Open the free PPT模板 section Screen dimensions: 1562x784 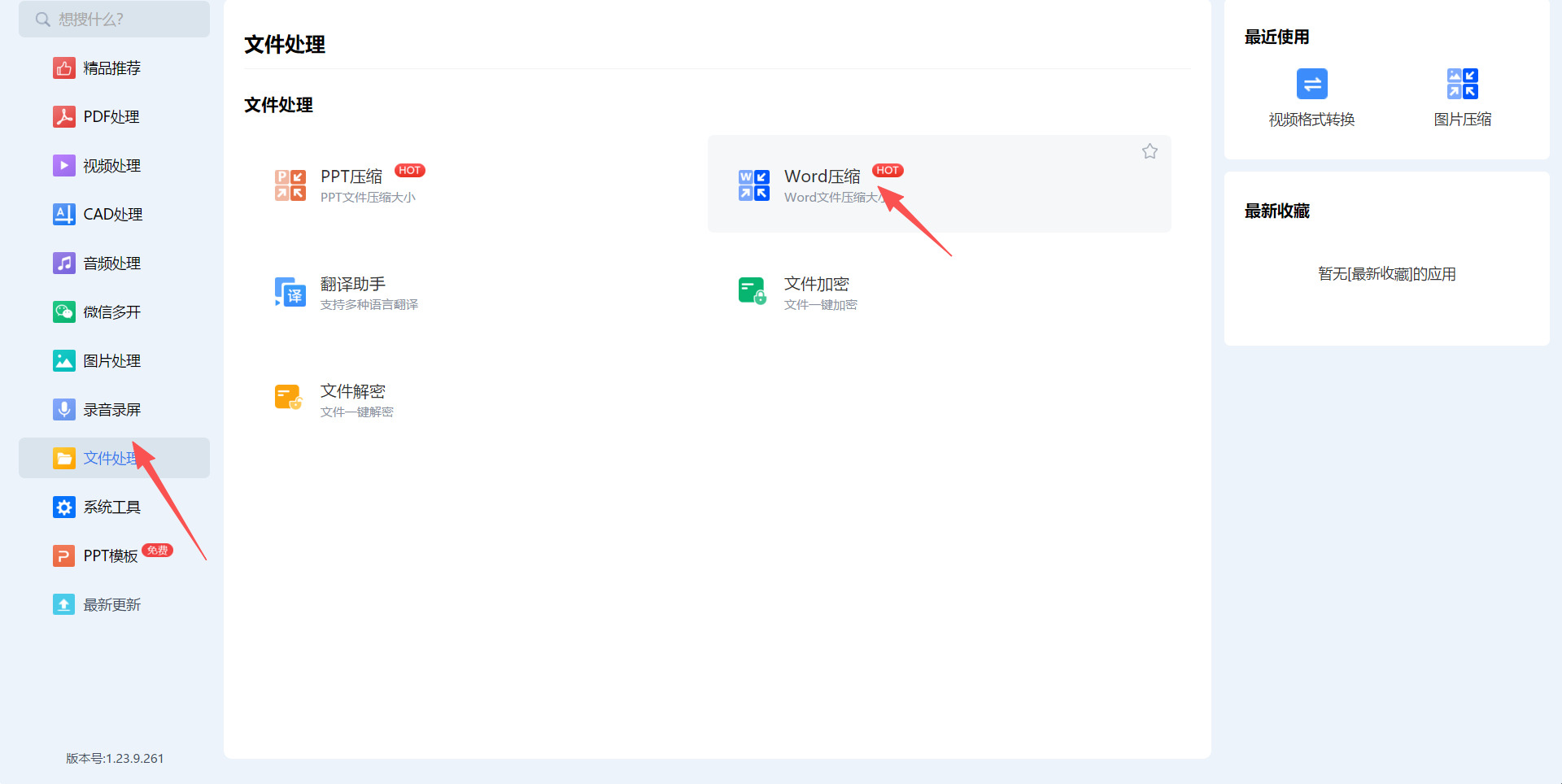click(x=111, y=556)
